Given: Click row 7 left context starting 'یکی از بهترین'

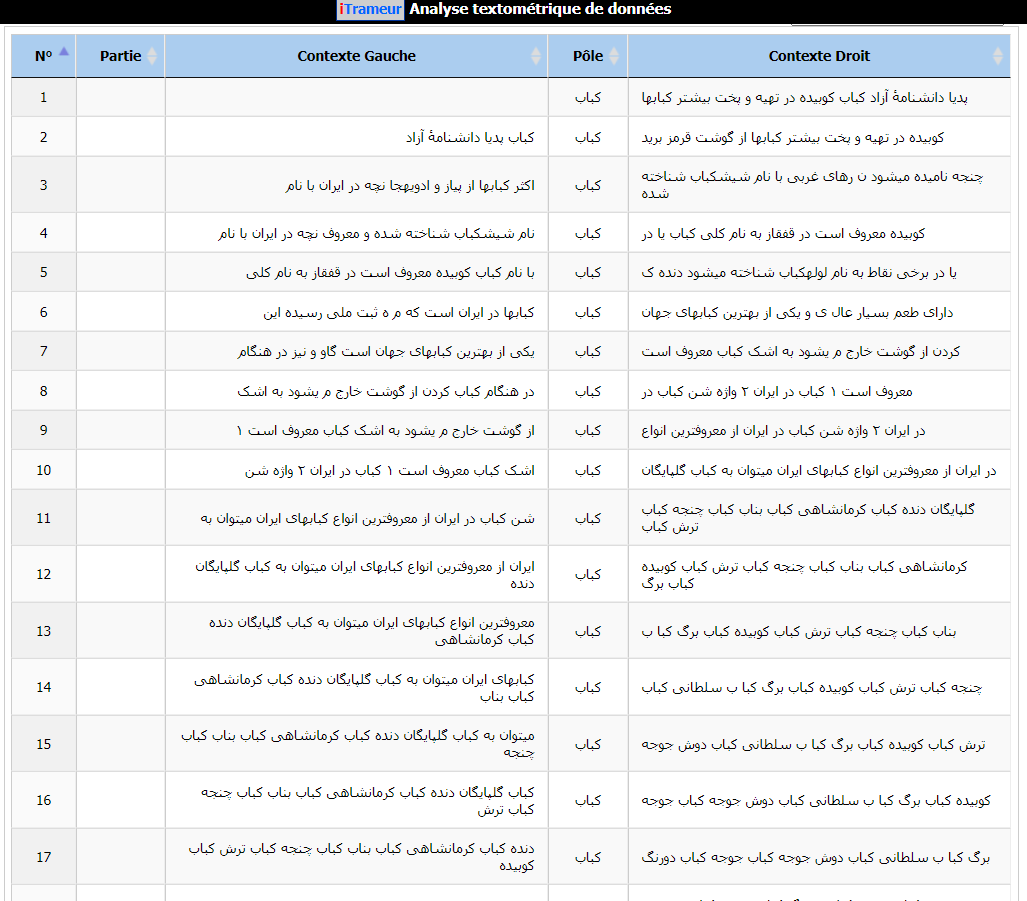Looking at the screenshot, I should pos(386,352).
